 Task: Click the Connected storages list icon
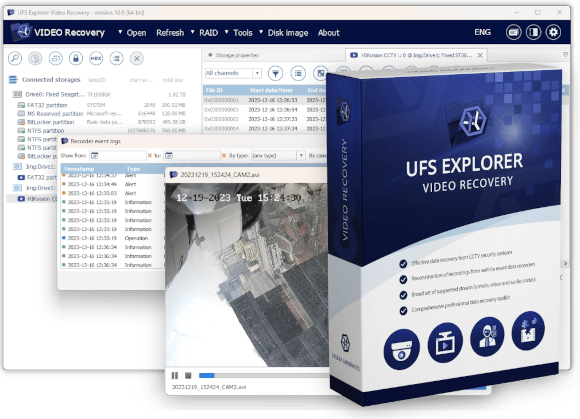pyautogui.click(x=13, y=80)
